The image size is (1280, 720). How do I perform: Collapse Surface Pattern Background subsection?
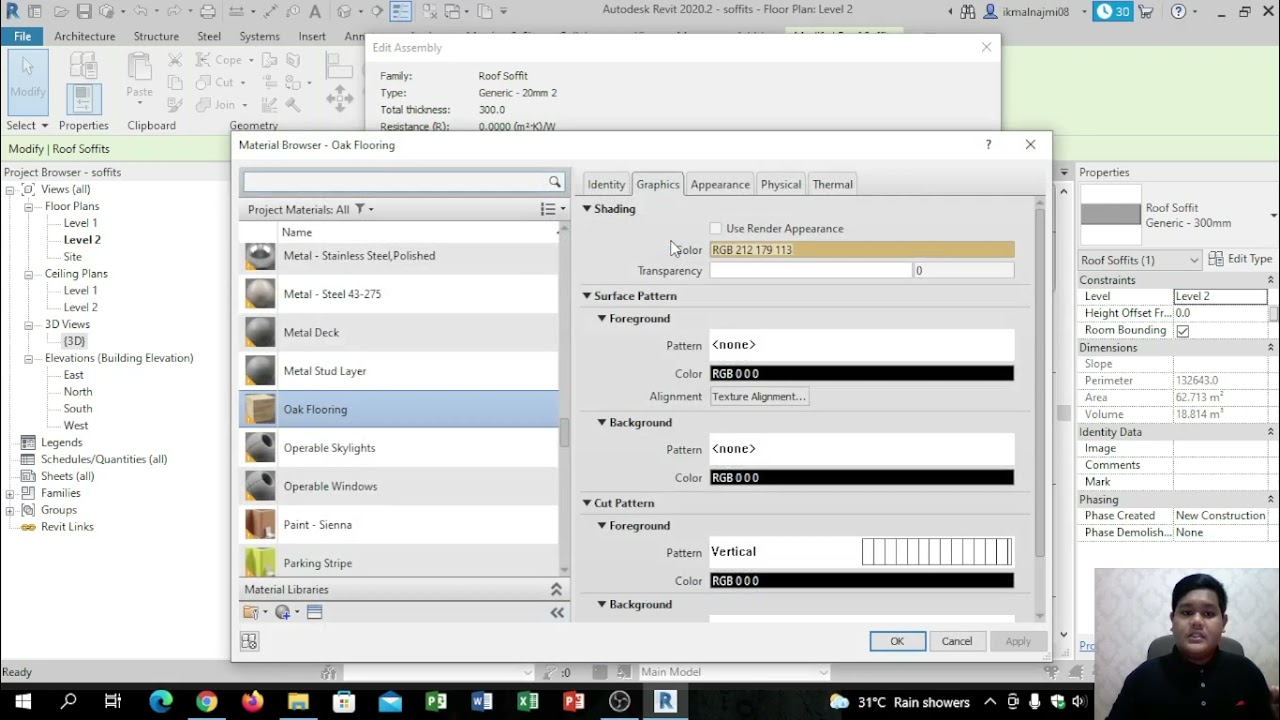pos(602,423)
